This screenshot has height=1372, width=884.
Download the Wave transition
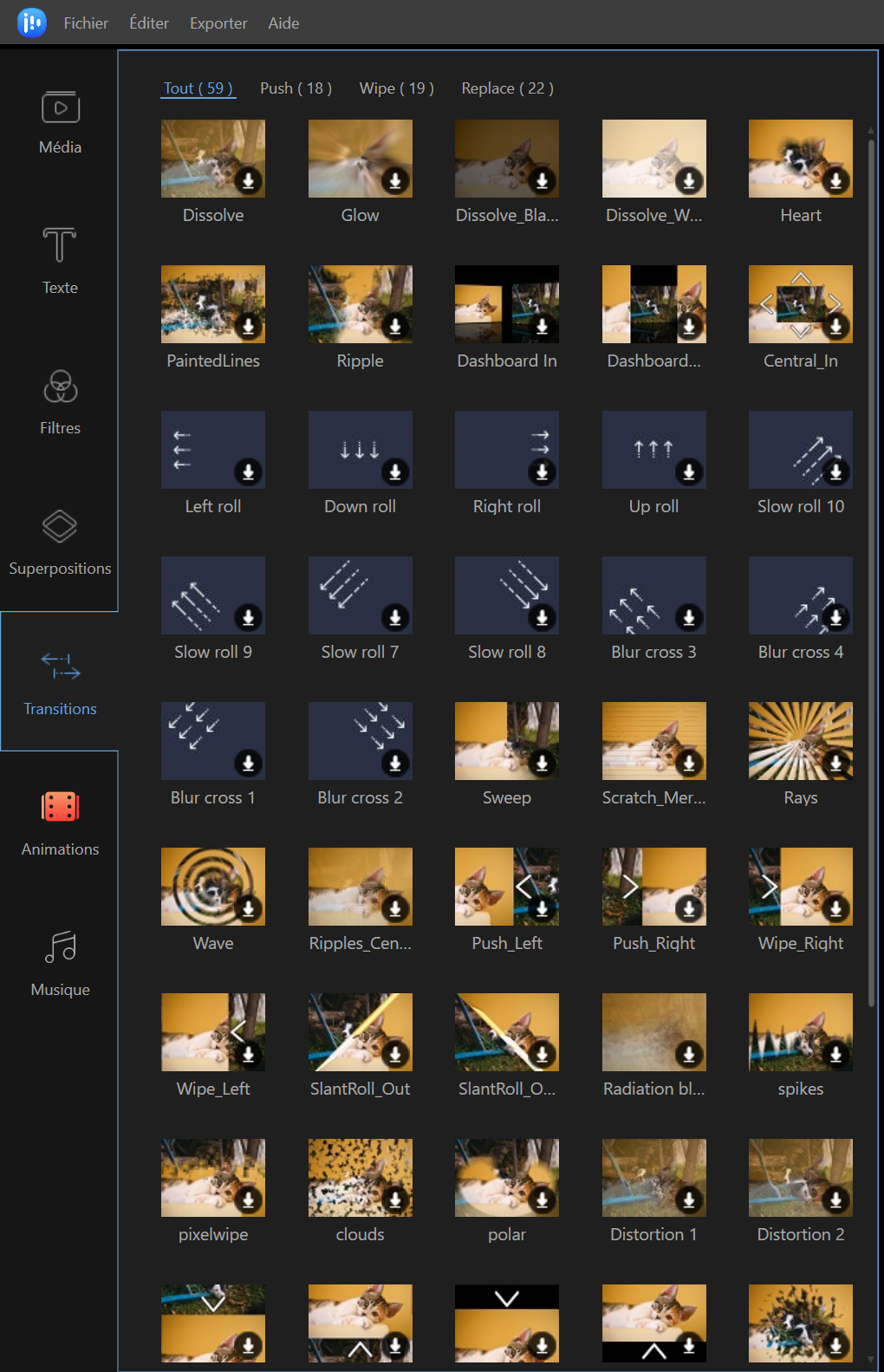click(248, 908)
